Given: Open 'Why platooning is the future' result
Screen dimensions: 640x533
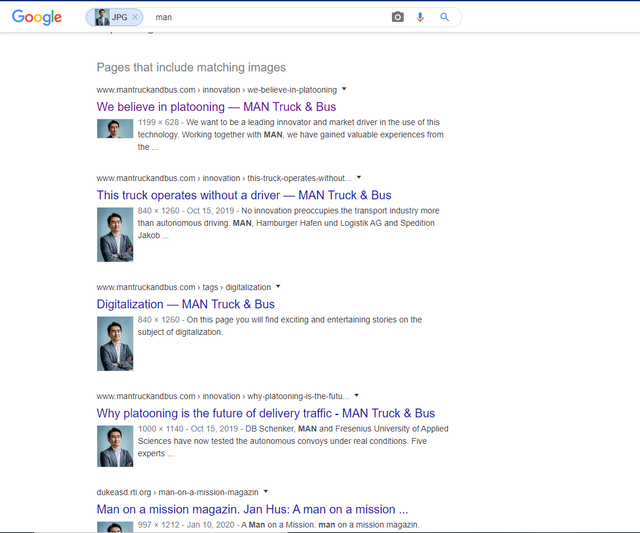Looking at the screenshot, I should (x=266, y=413).
